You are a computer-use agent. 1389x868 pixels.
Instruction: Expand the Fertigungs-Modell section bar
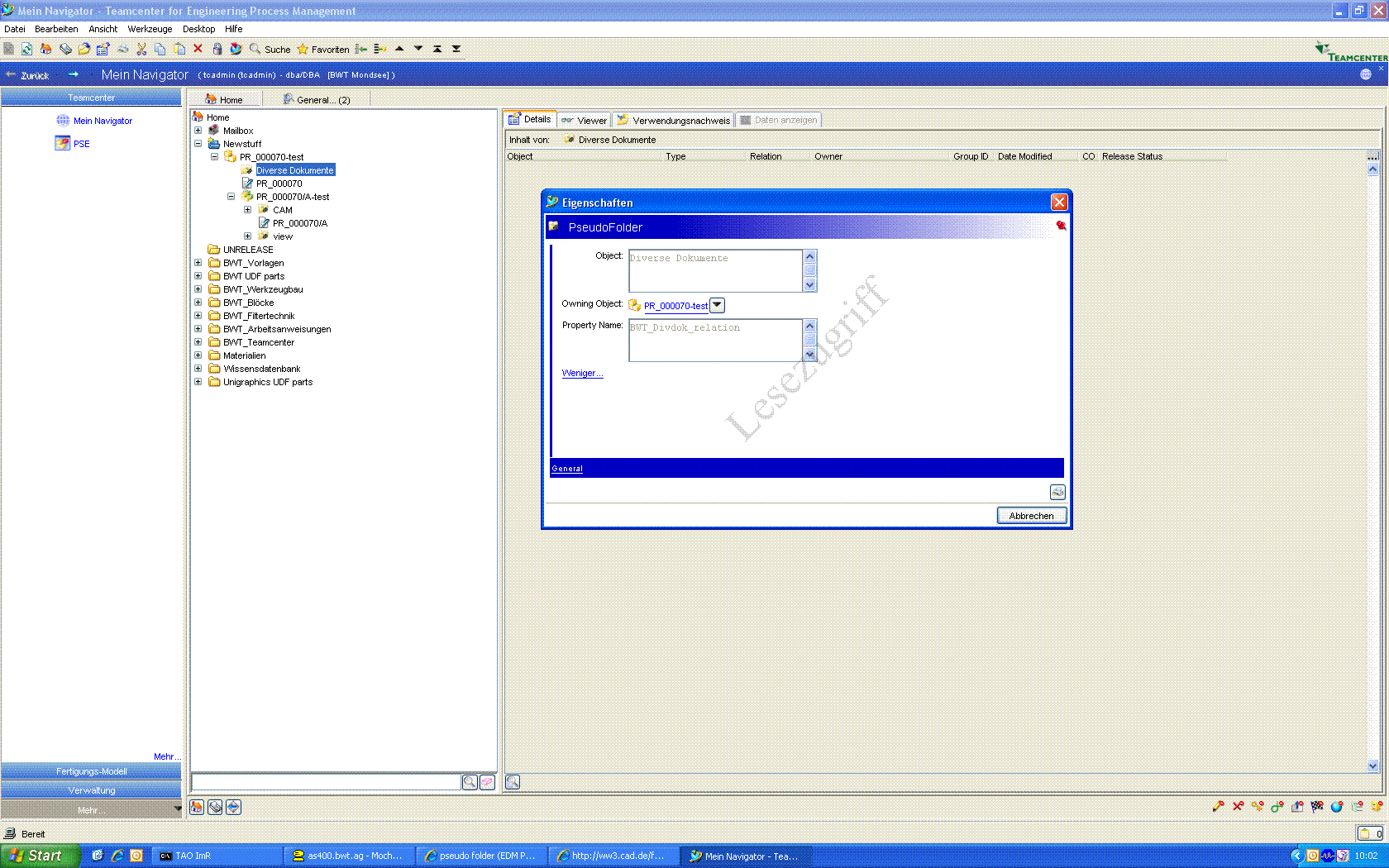pos(91,771)
